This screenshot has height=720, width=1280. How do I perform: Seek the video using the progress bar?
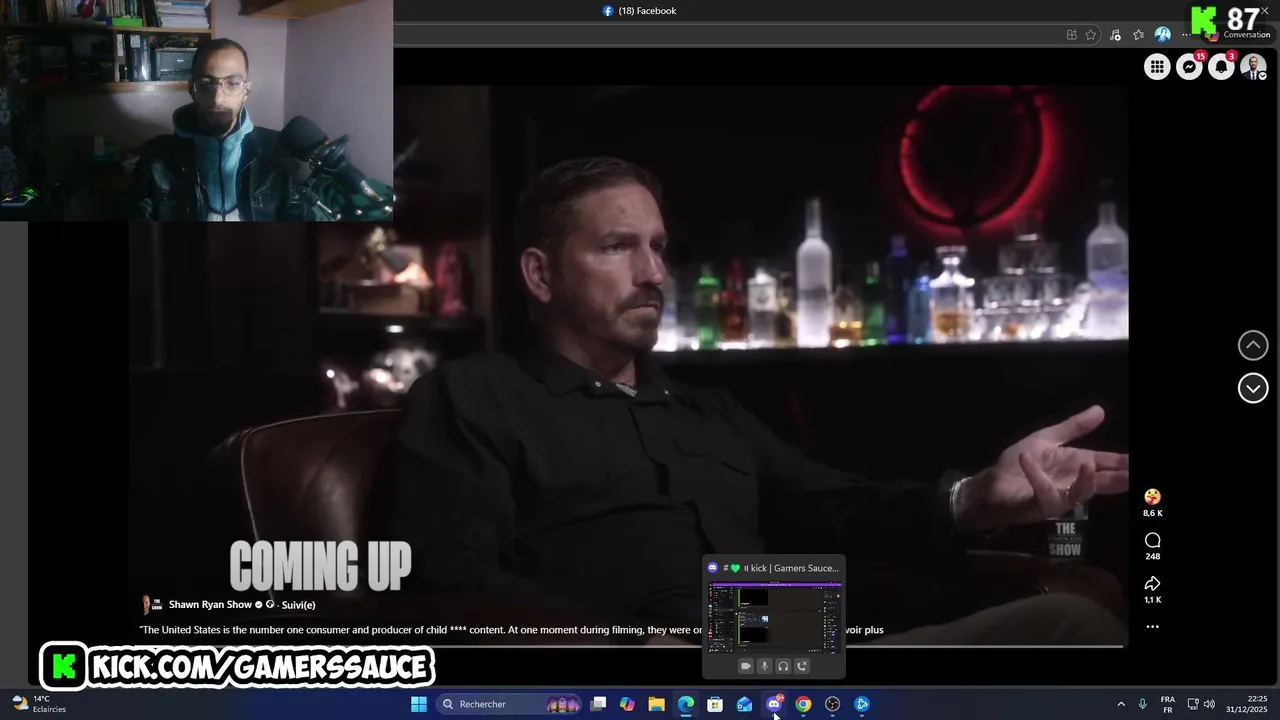pos(628,647)
